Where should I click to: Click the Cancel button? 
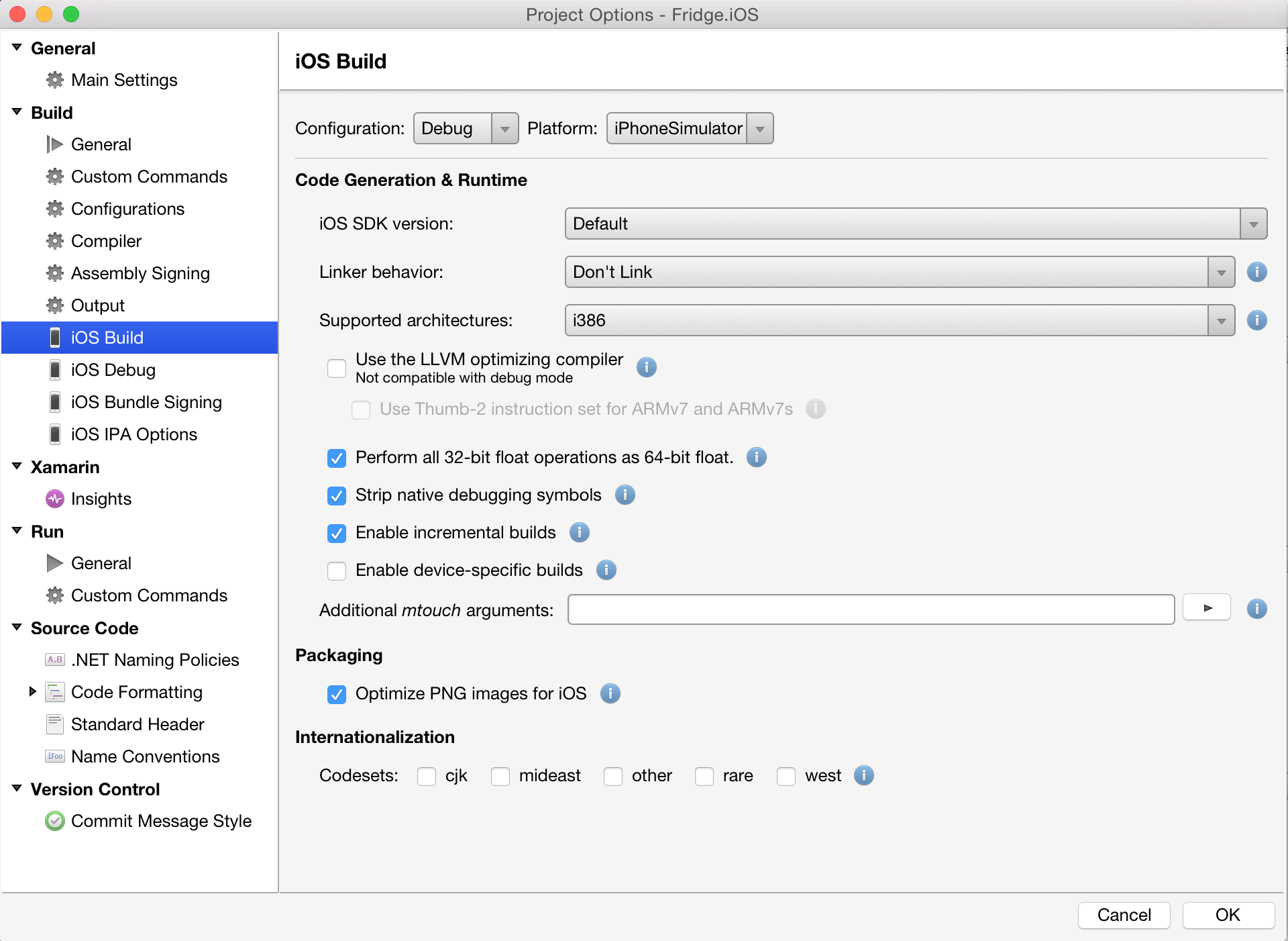1124,915
